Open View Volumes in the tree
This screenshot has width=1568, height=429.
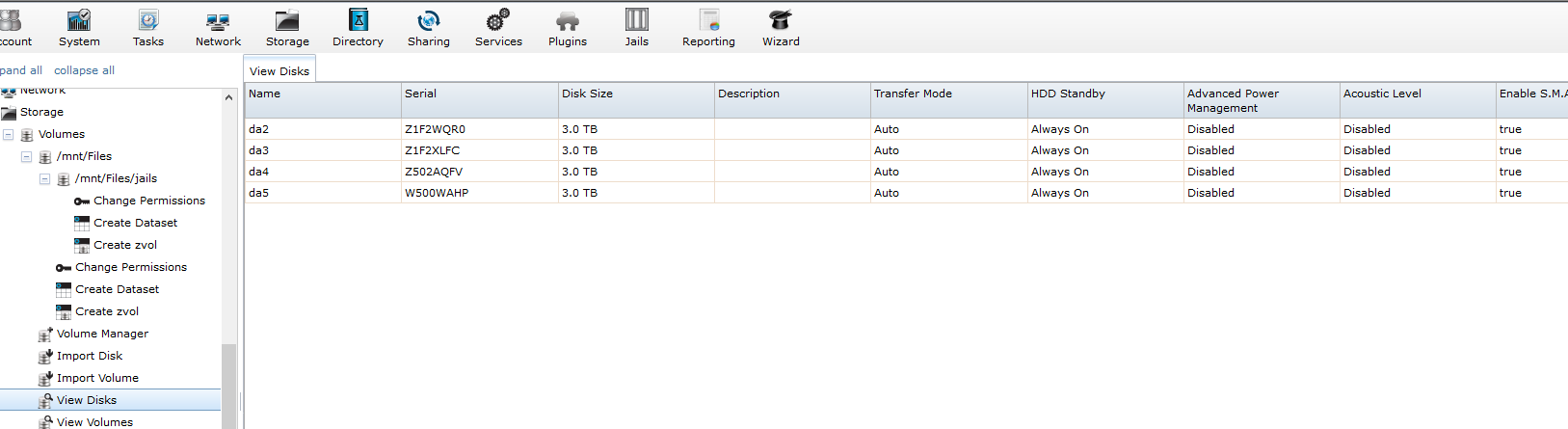tap(94, 422)
